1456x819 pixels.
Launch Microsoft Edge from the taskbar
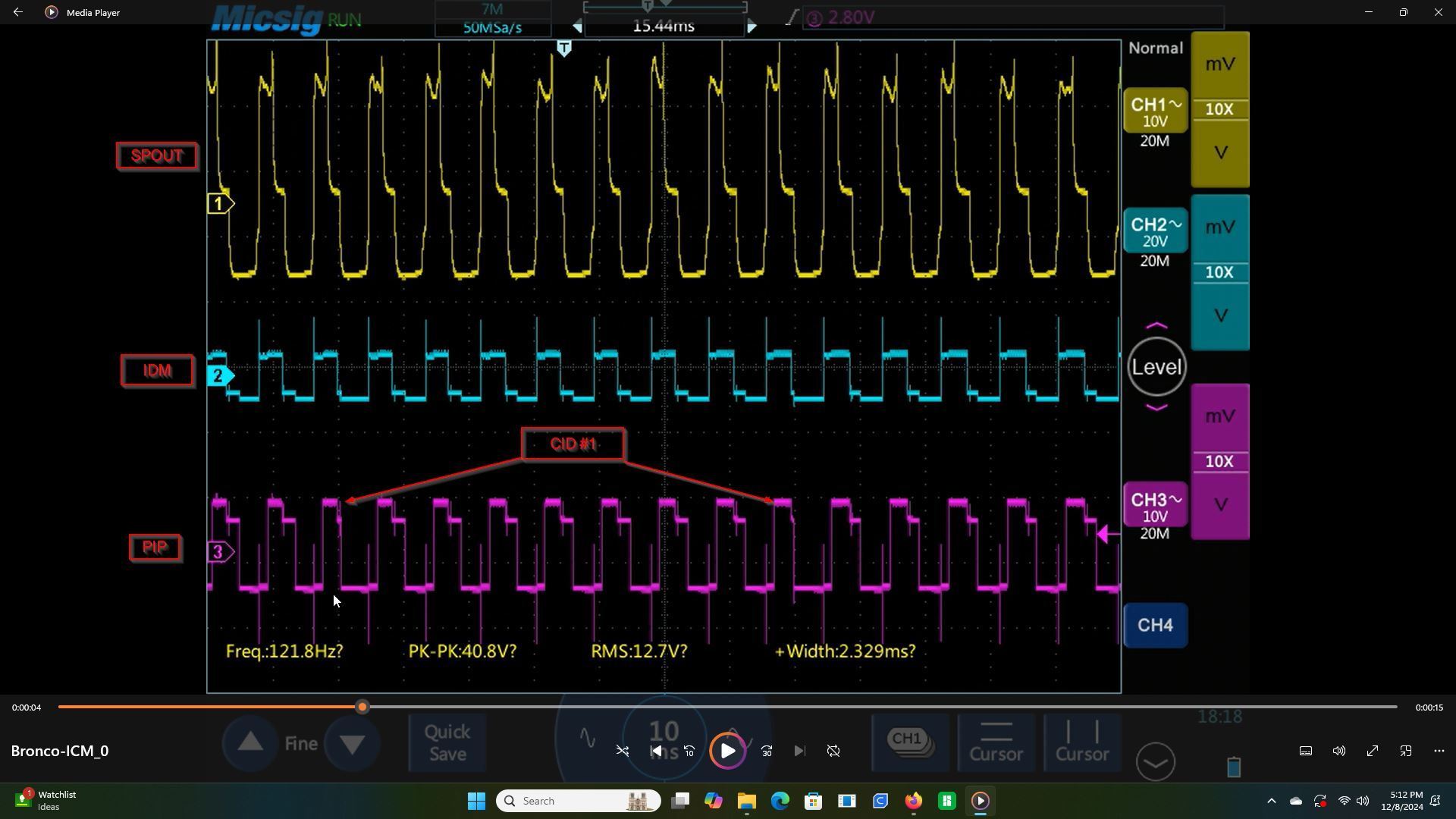pyautogui.click(x=780, y=801)
